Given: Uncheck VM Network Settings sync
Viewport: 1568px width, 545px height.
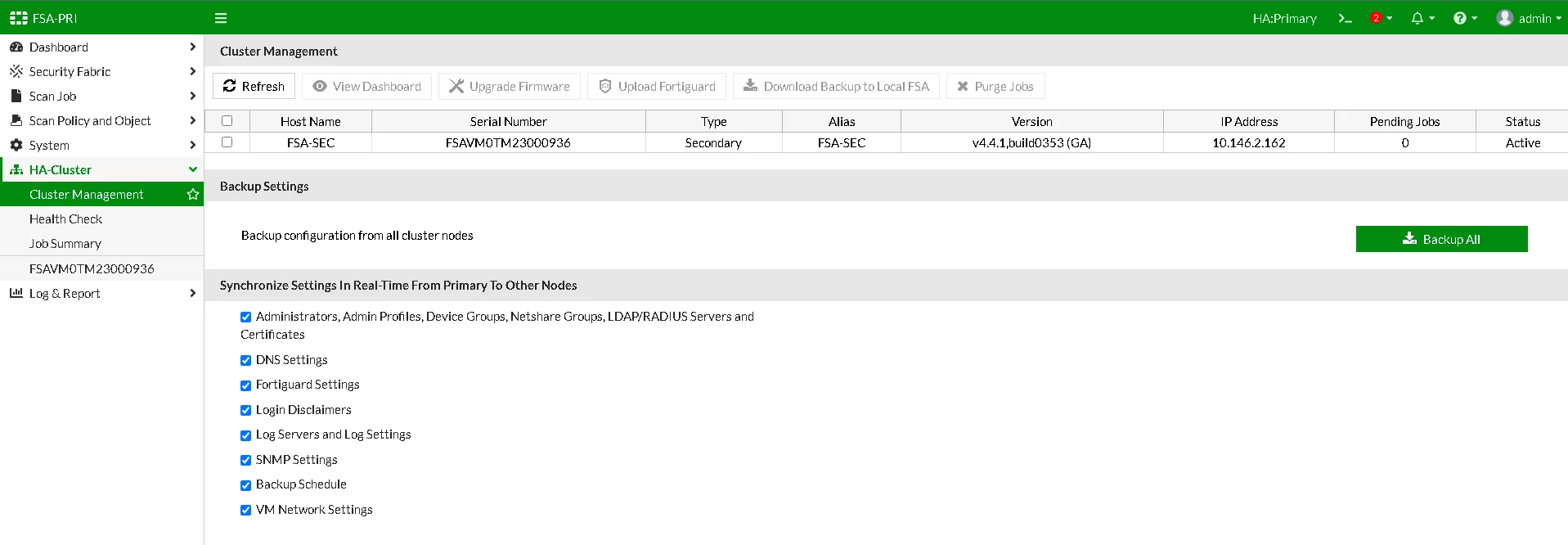Looking at the screenshot, I should pos(245,510).
